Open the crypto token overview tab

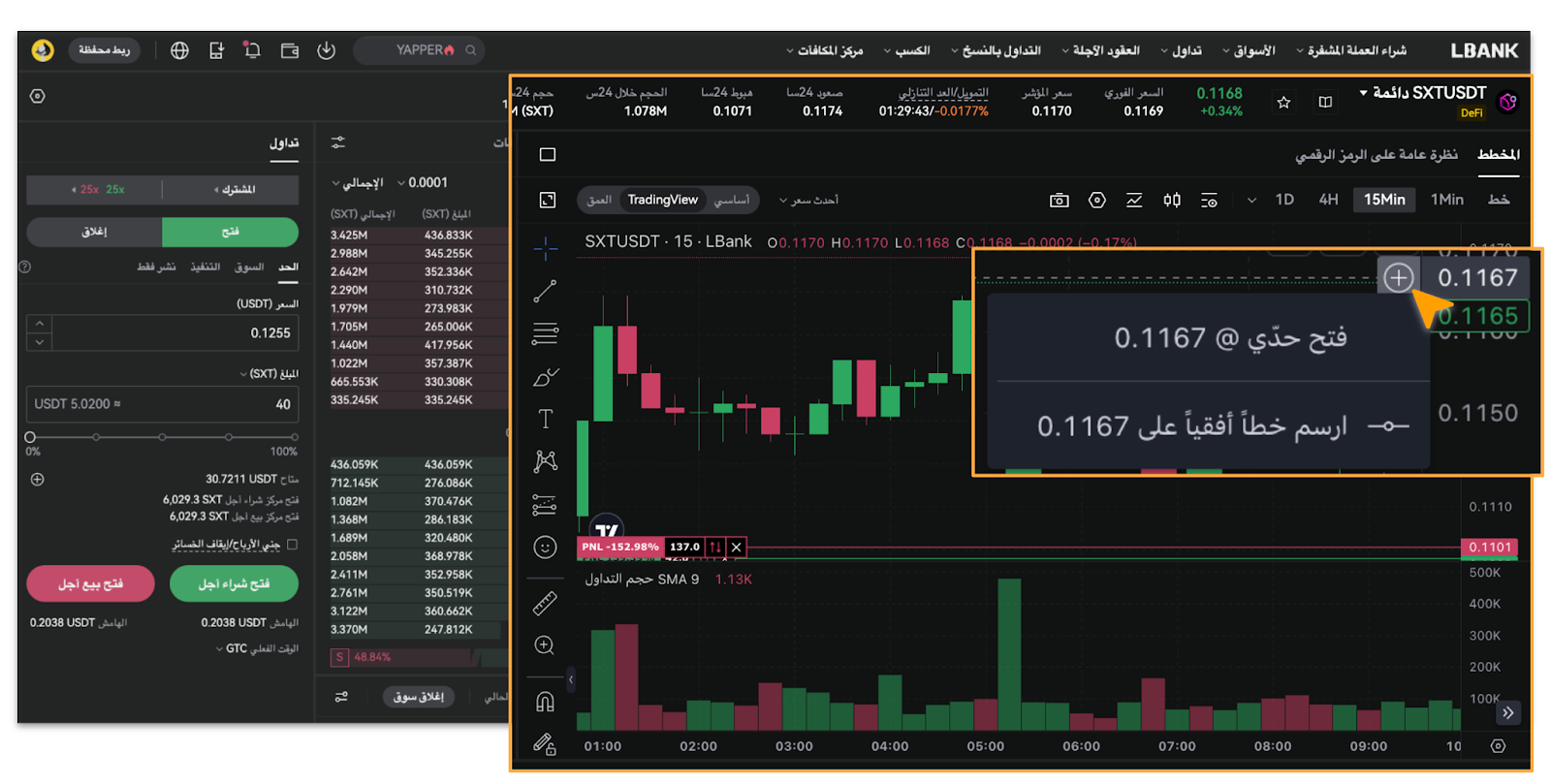click(x=1377, y=155)
